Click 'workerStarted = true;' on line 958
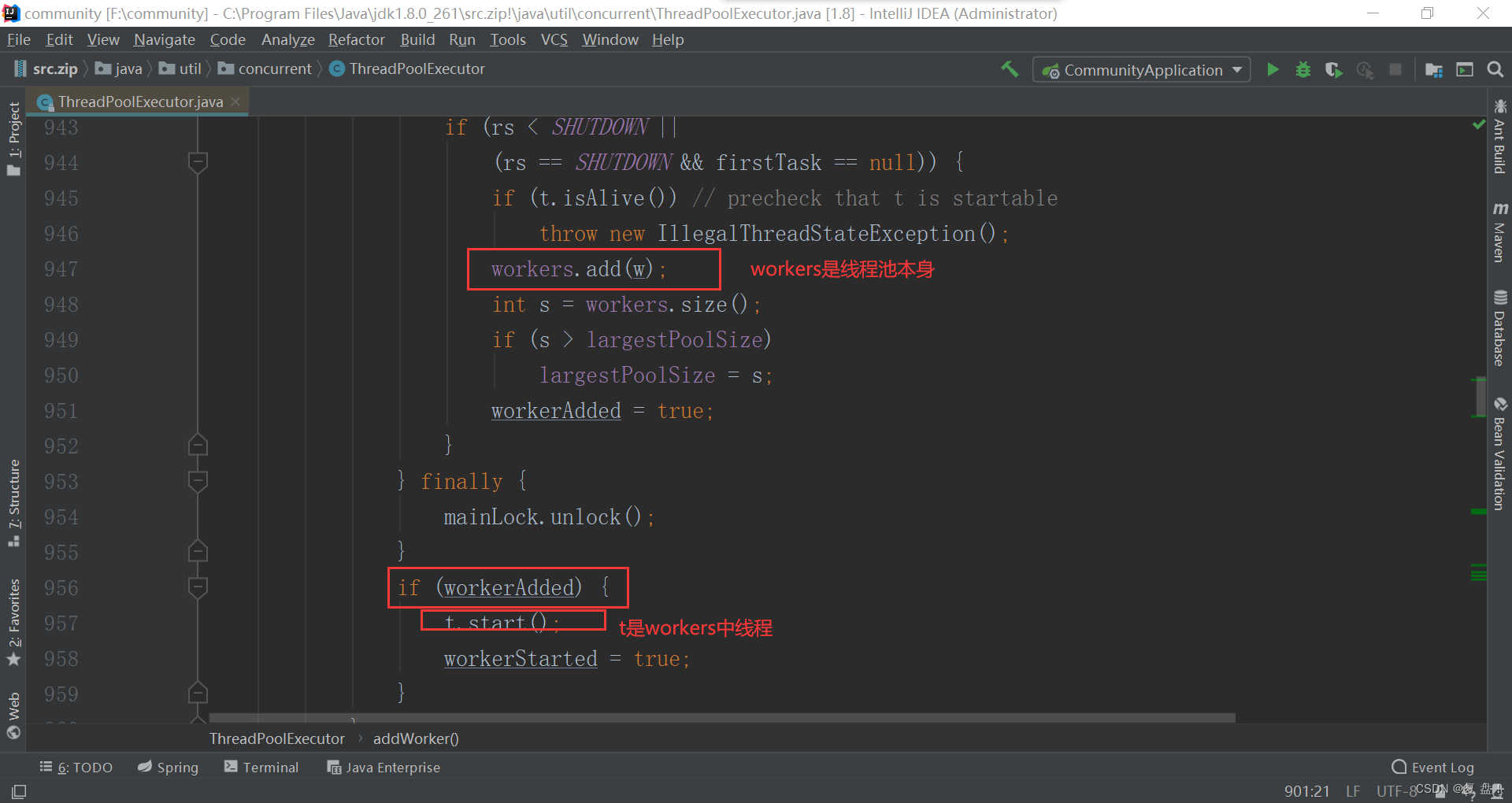 click(567, 659)
